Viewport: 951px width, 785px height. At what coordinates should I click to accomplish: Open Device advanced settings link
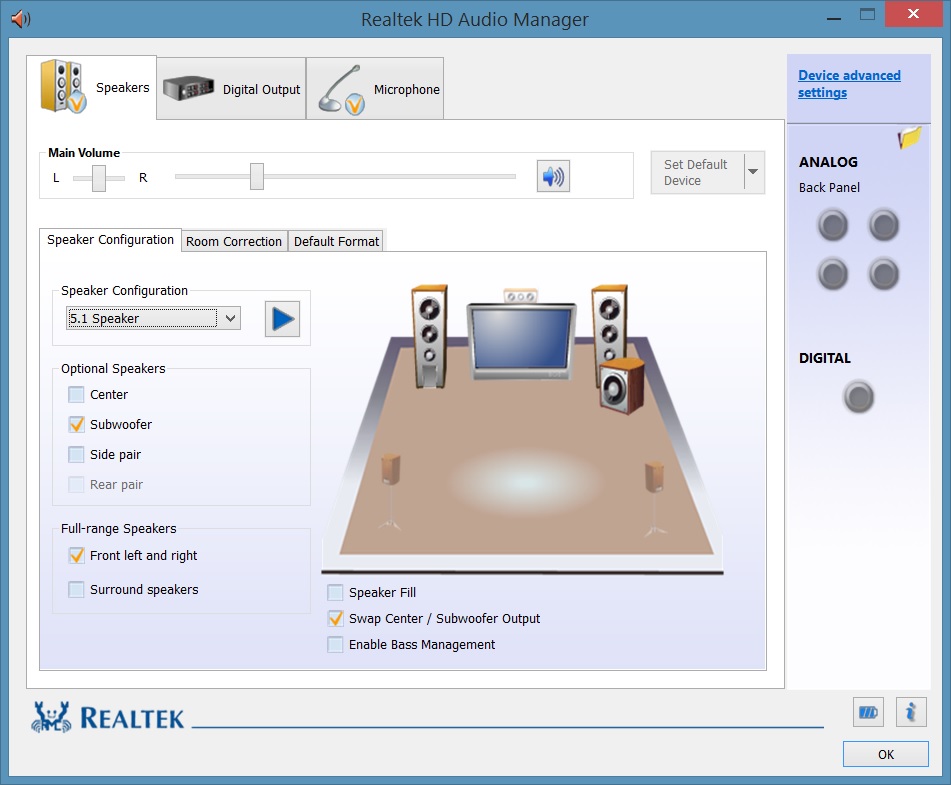tap(849, 84)
